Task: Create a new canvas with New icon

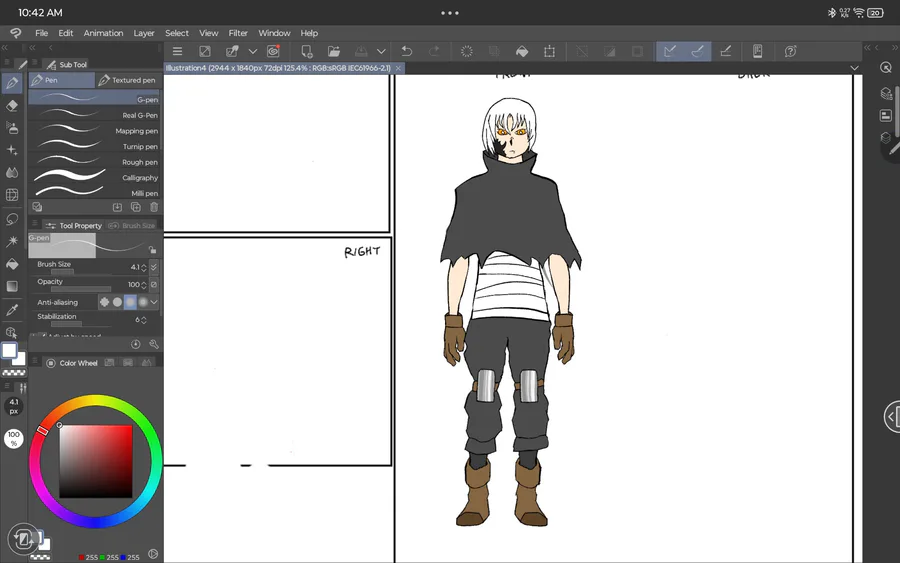Action: (x=307, y=52)
